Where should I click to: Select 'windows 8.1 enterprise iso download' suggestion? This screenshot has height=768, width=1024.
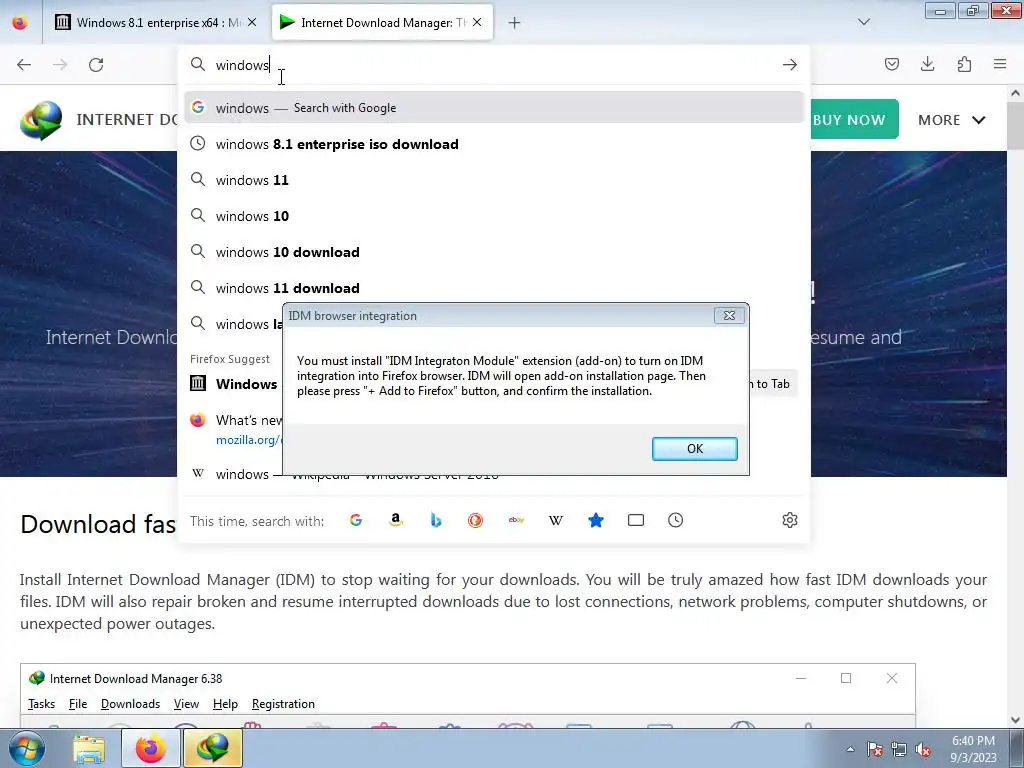(x=493, y=144)
